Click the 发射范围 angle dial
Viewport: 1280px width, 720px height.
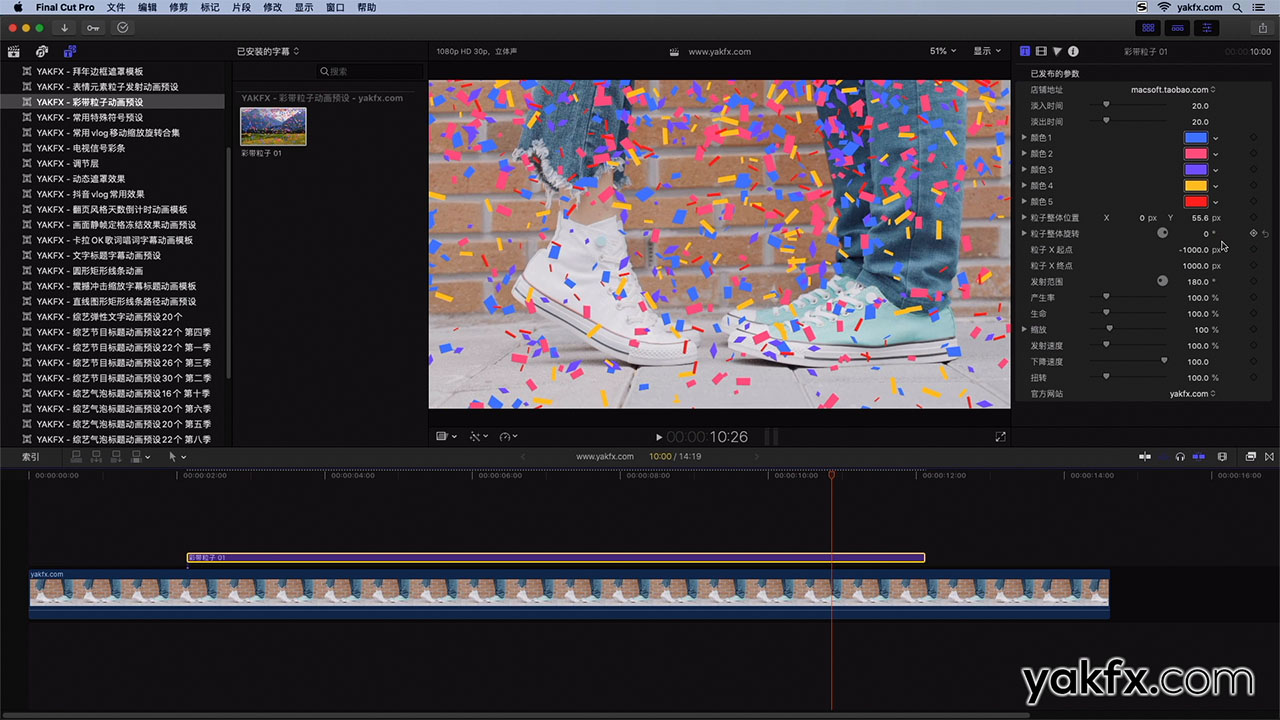pos(1162,281)
